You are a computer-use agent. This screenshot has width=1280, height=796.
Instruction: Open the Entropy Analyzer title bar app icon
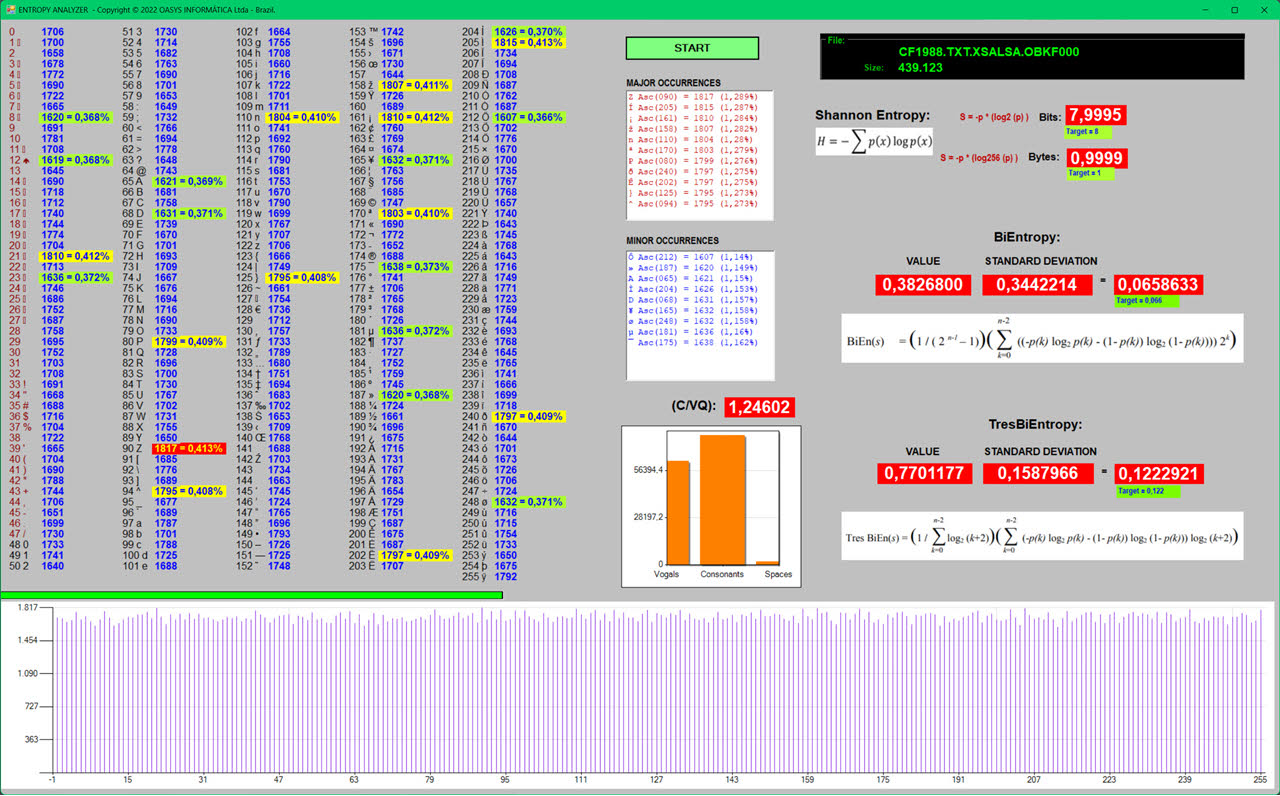[x=10, y=9]
